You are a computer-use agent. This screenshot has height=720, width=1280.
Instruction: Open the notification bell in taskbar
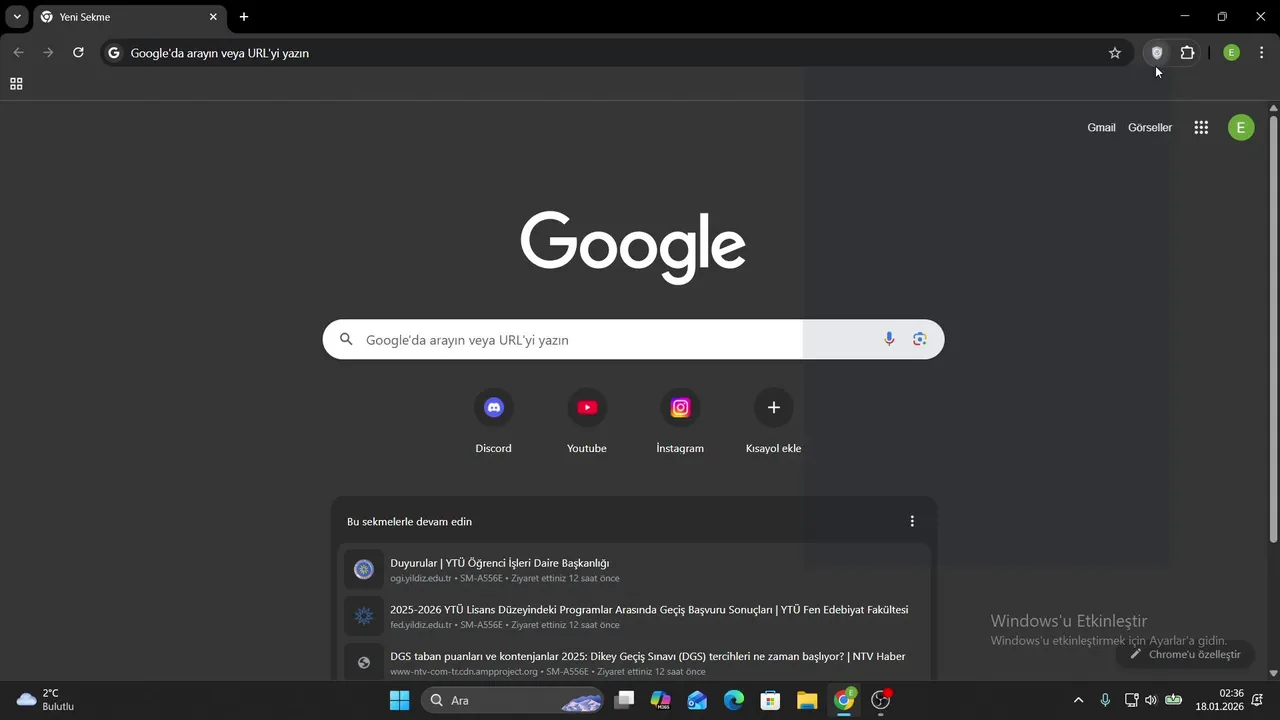click(x=1257, y=700)
